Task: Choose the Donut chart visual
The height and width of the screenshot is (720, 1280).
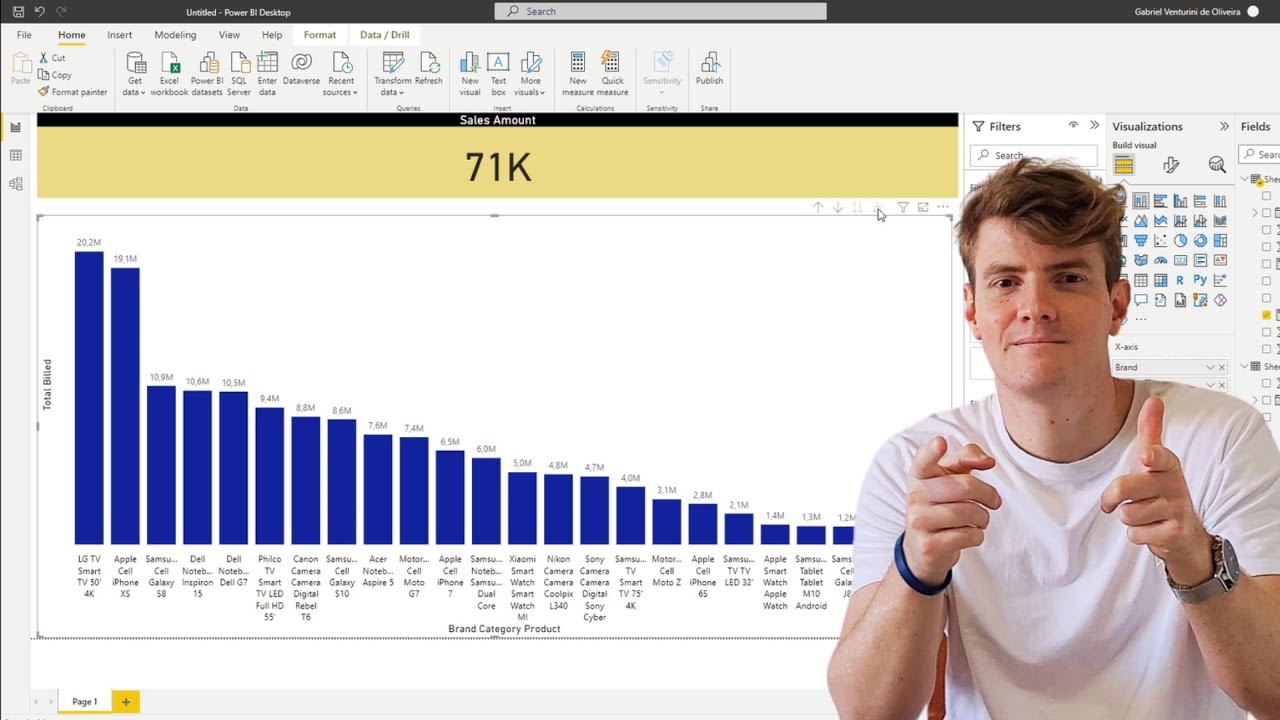Action: tap(1200, 241)
